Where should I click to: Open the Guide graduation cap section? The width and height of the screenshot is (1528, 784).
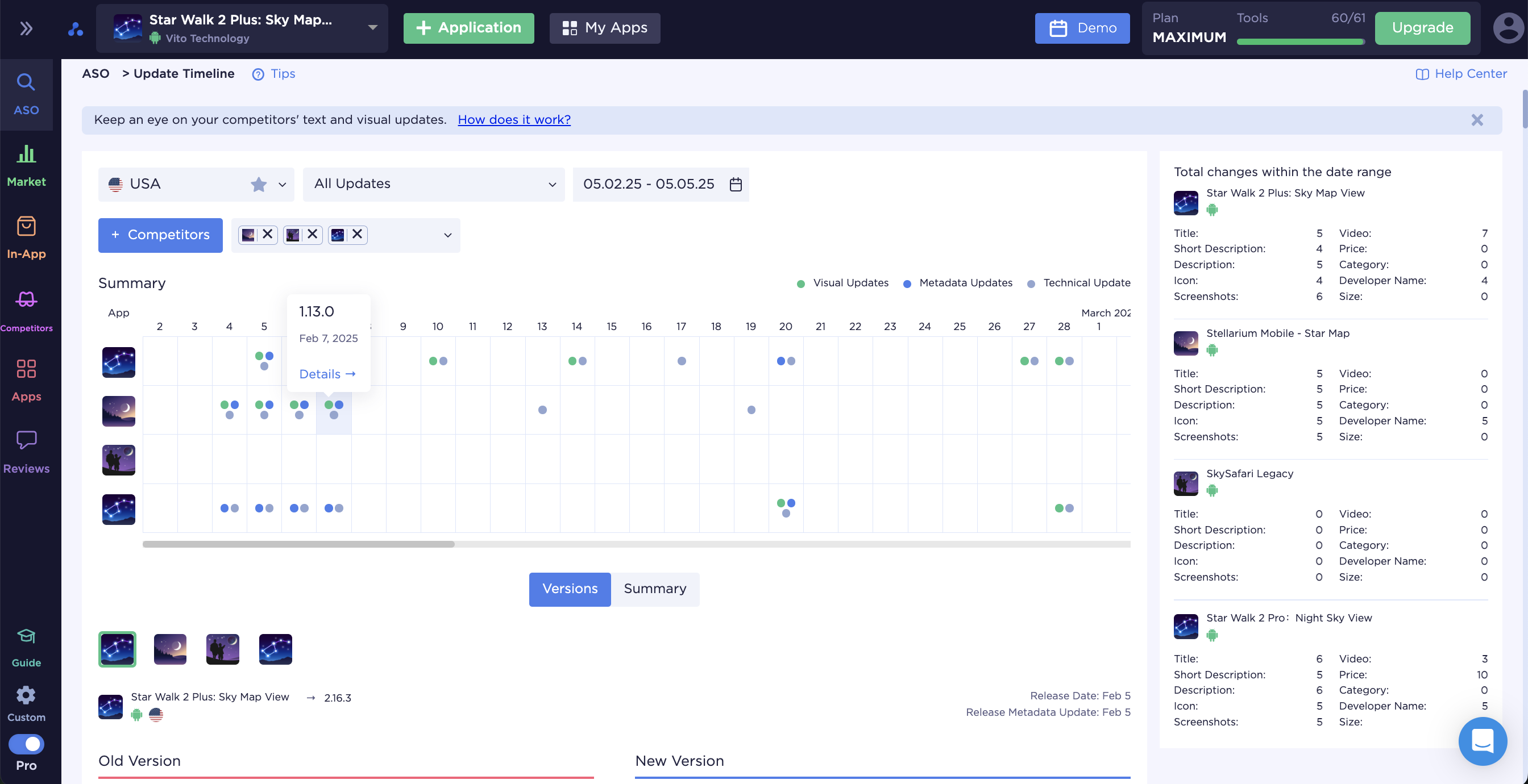tap(26, 647)
